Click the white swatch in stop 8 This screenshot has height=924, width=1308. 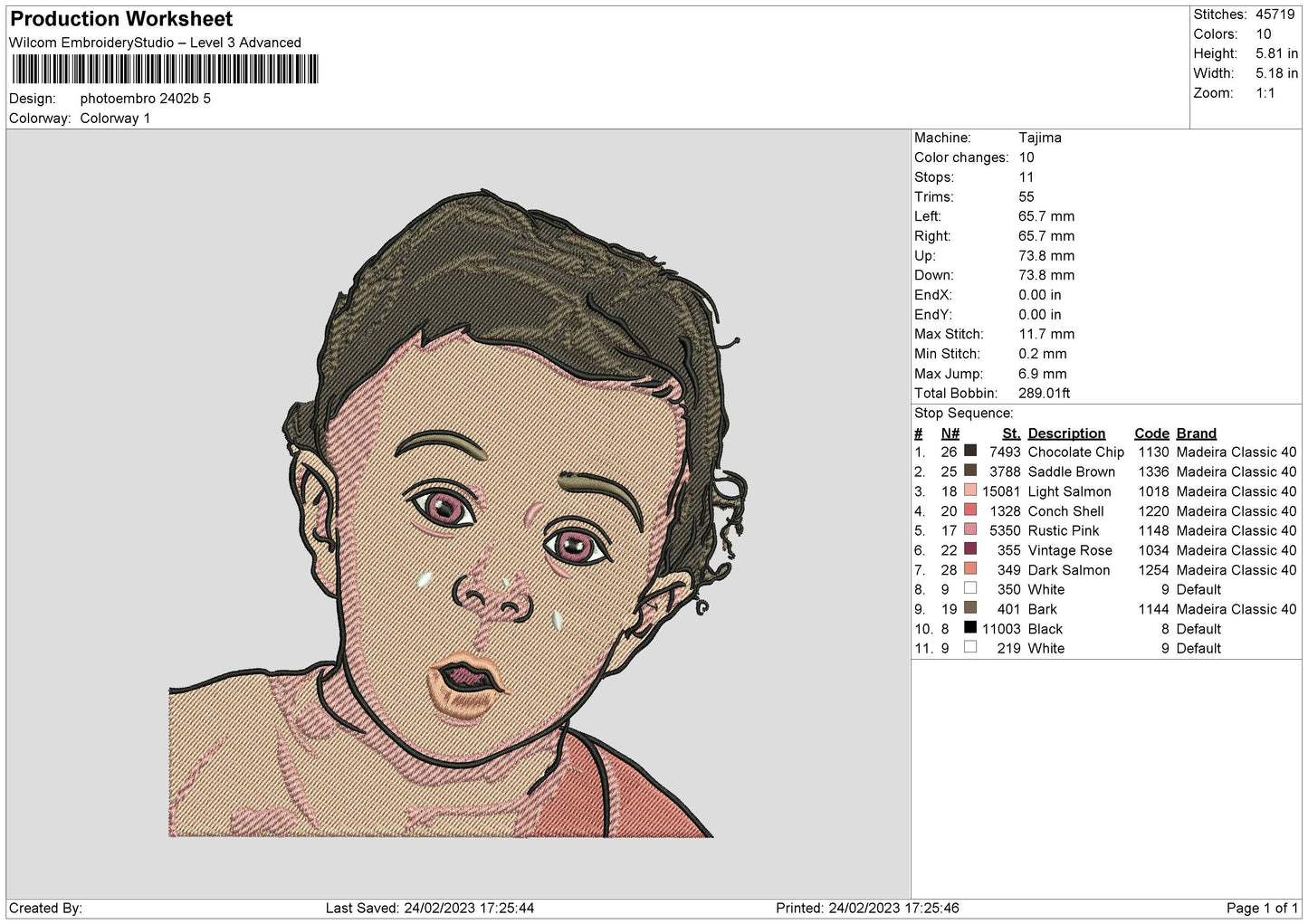coord(970,588)
